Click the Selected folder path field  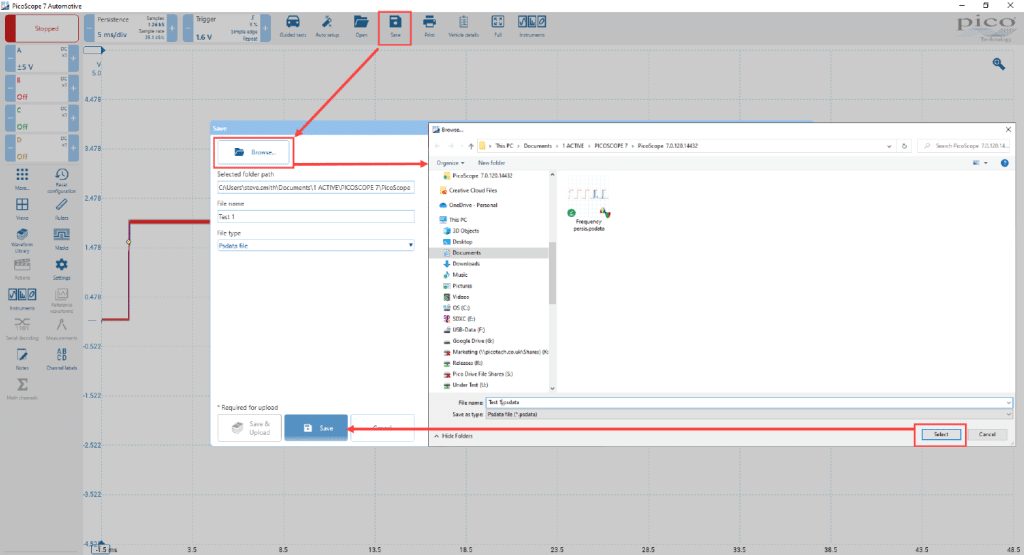click(315, 187)
